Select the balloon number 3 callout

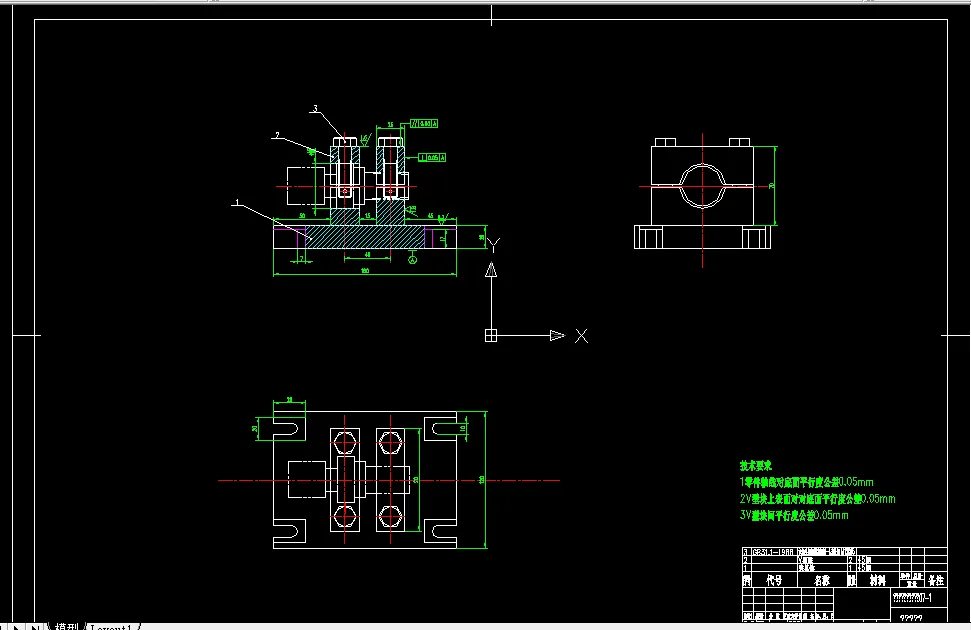point(315,108)
